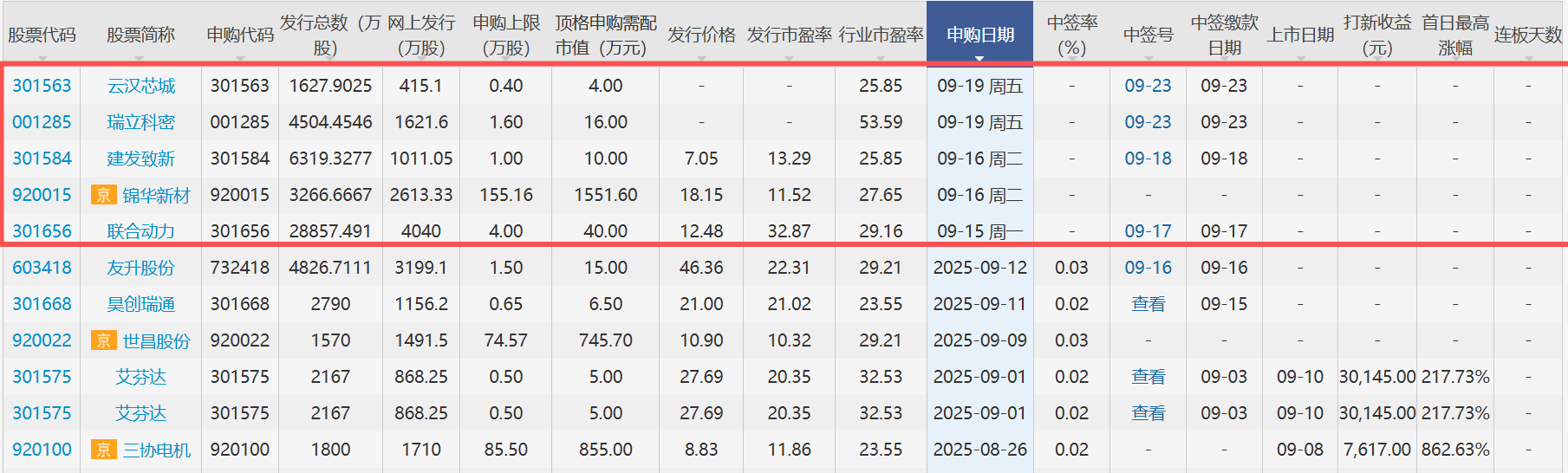Click 中签号 link 09-16 for 友升股份

pos(1148,268)
